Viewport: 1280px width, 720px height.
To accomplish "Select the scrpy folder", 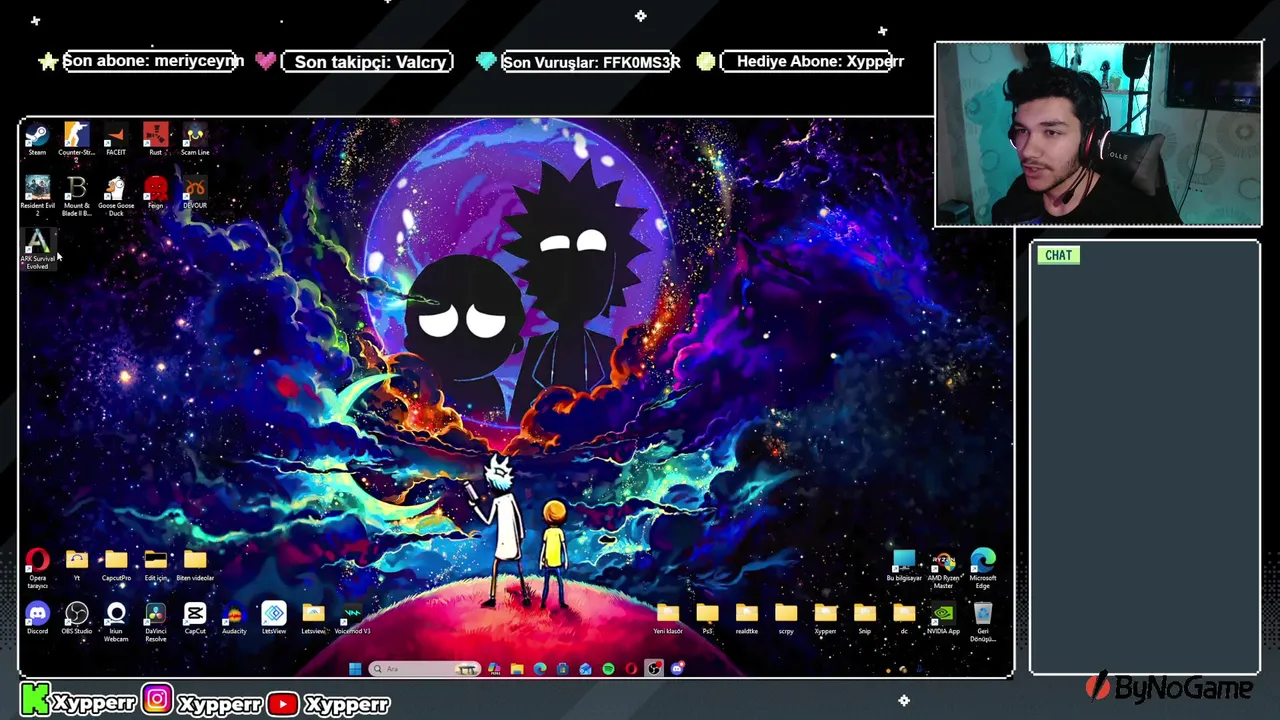I will pyautogui.click(x=786, y=619).
